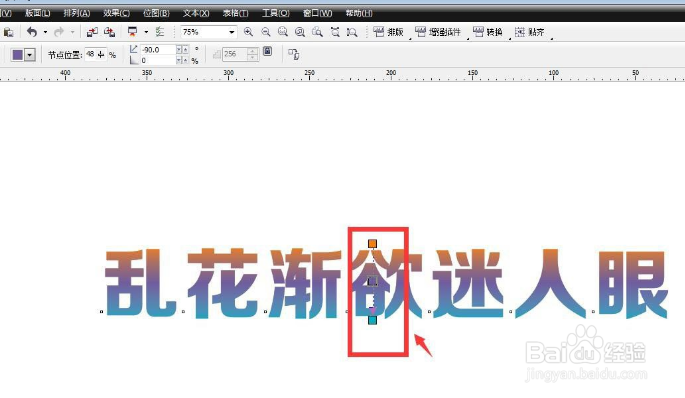
Task: Click the Zoom to Page Width icon
Action: (x=335, y=32)
